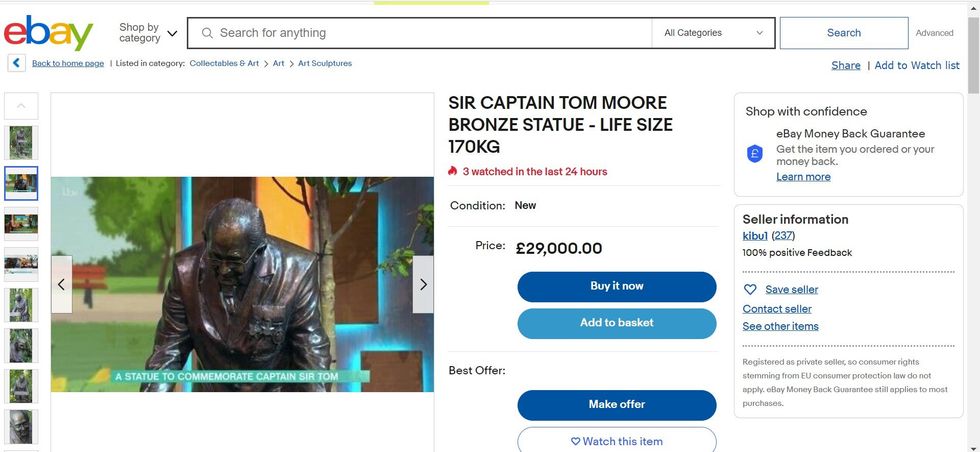Click Add to basket
Viewport: 980px width, 452px height.
tap(616, 323)
